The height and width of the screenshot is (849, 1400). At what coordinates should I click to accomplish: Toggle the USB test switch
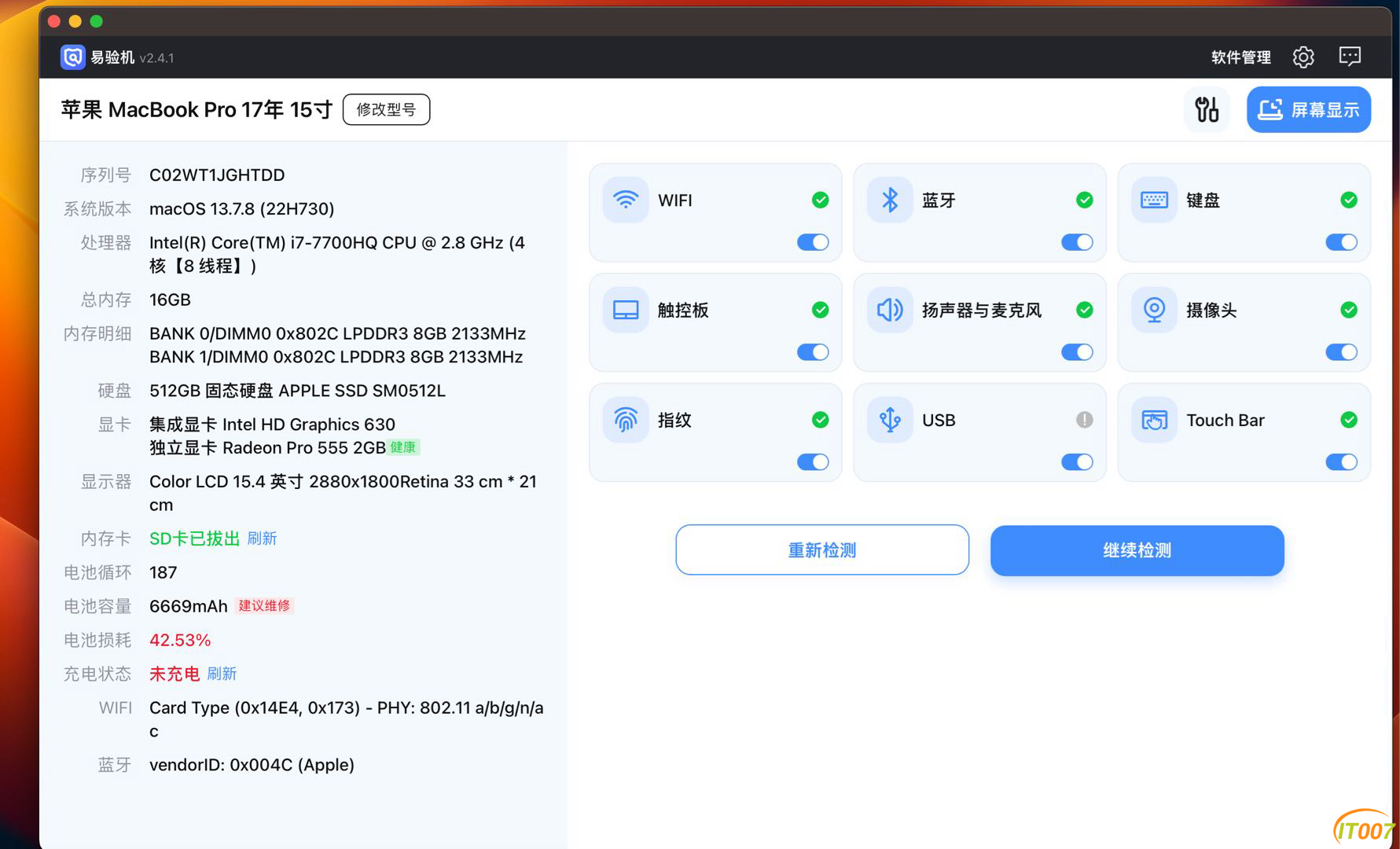[x=1077, y=462]
